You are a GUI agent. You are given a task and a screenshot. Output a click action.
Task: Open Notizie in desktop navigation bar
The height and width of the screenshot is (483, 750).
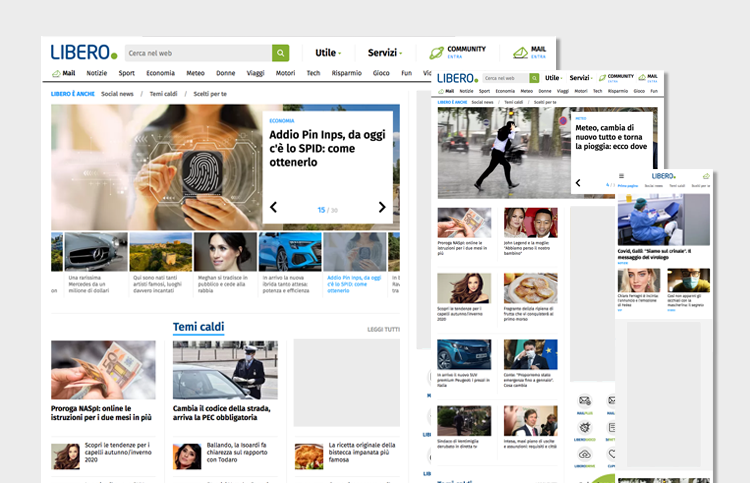coord(97,73)
